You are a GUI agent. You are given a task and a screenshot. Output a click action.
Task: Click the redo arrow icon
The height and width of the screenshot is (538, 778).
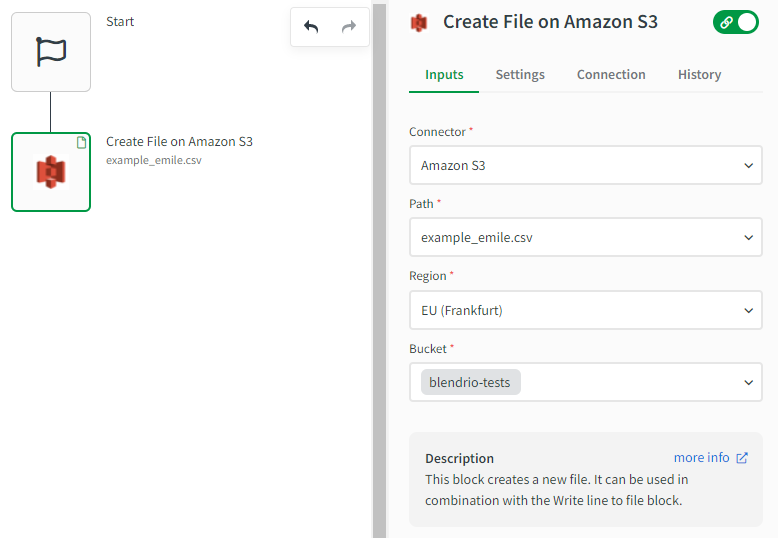coord(348,27)
